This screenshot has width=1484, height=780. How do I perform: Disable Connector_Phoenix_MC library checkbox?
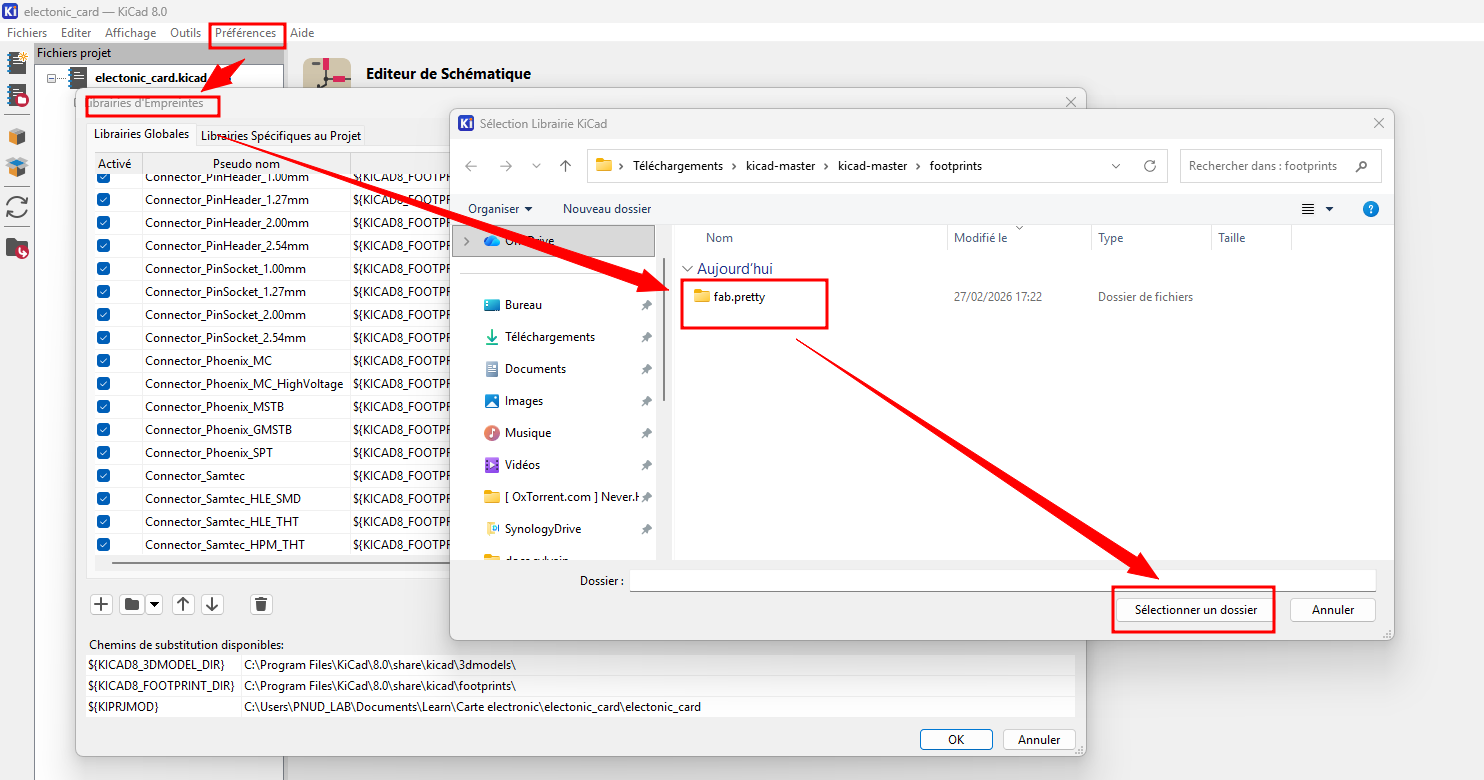coord(104,361)
